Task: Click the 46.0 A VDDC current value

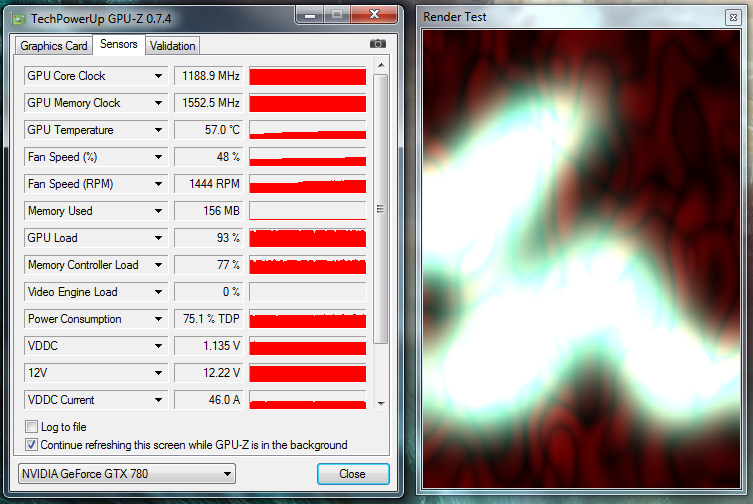Action: pos(208,400)
